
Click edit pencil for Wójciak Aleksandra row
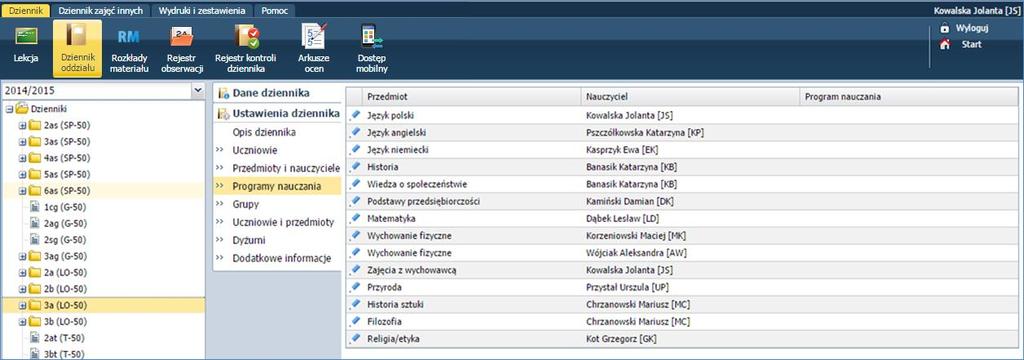click(x=355, y=252)
